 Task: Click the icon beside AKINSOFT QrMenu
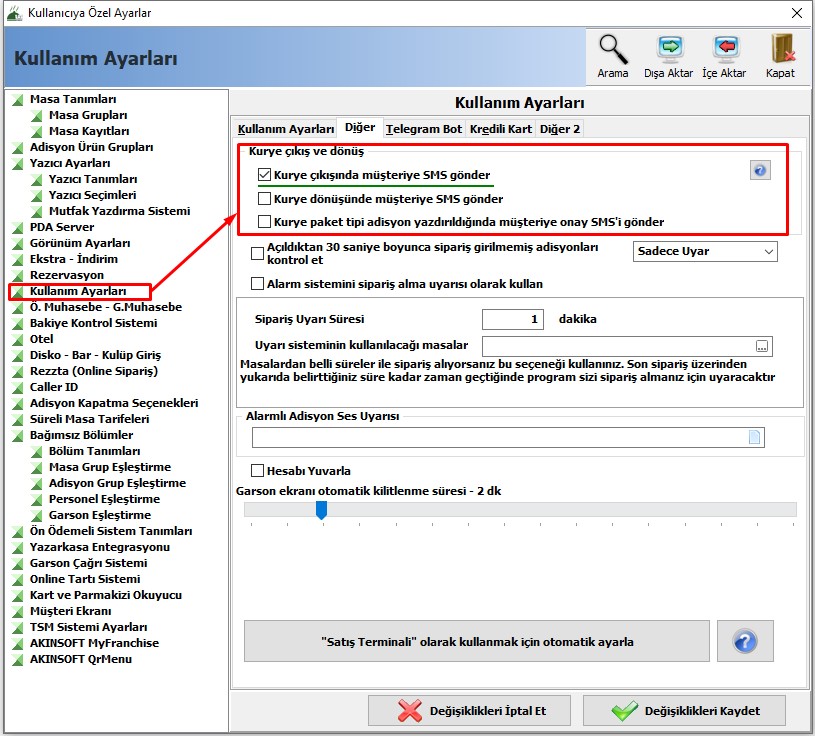pyautogui.click(x=18, y=659)
